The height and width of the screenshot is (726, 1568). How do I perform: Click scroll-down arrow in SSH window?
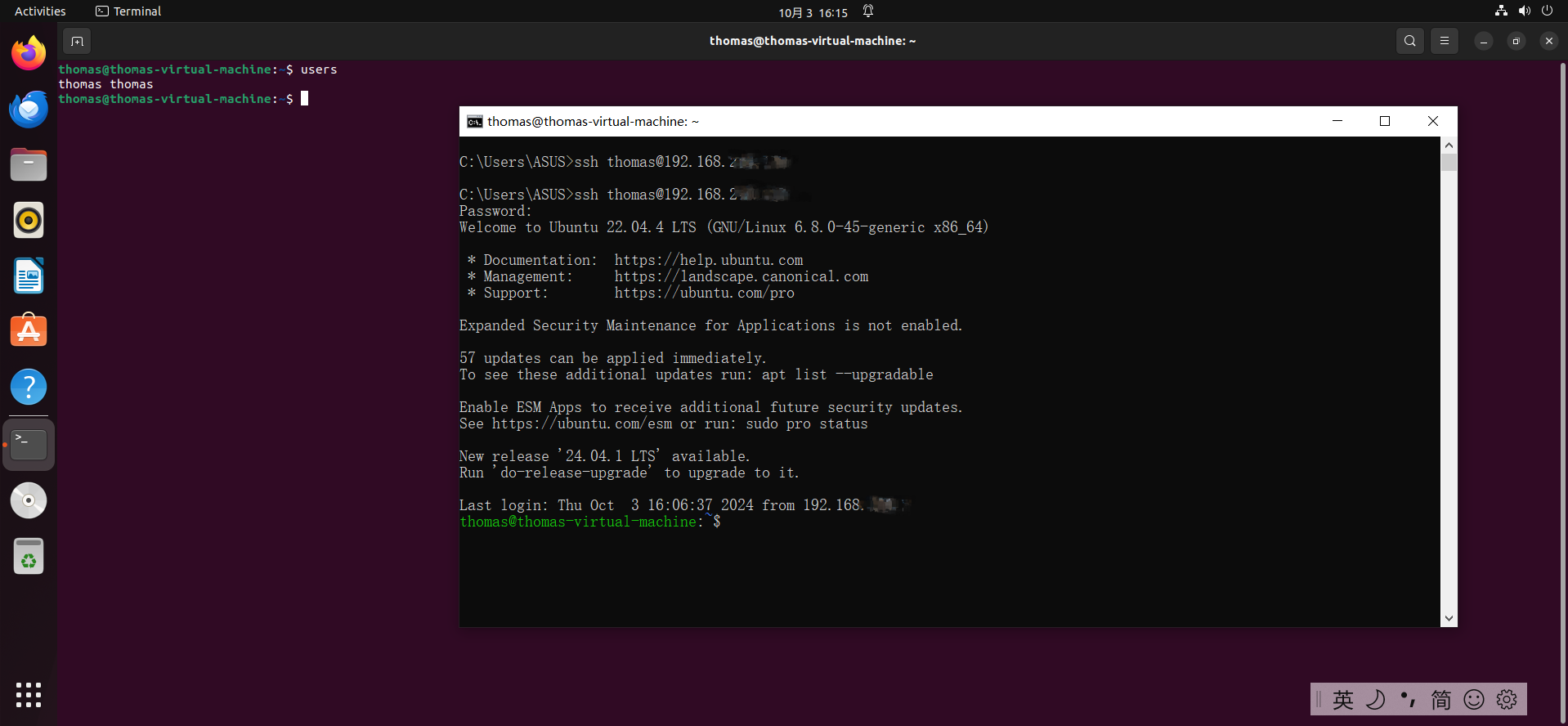point(1449,619)
